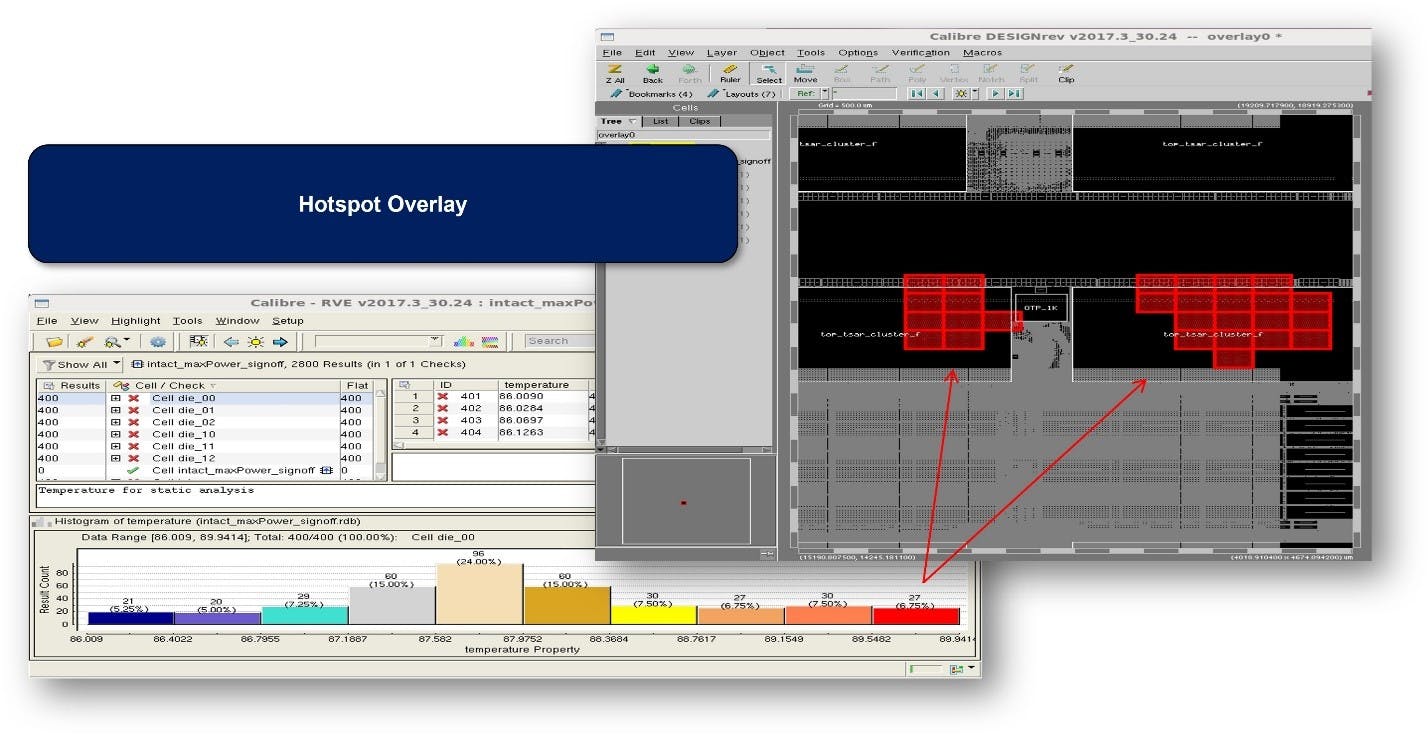The image size is (1428, 735).
Task: Click the red histogram bar at 27 results
Action: point(916,616)
